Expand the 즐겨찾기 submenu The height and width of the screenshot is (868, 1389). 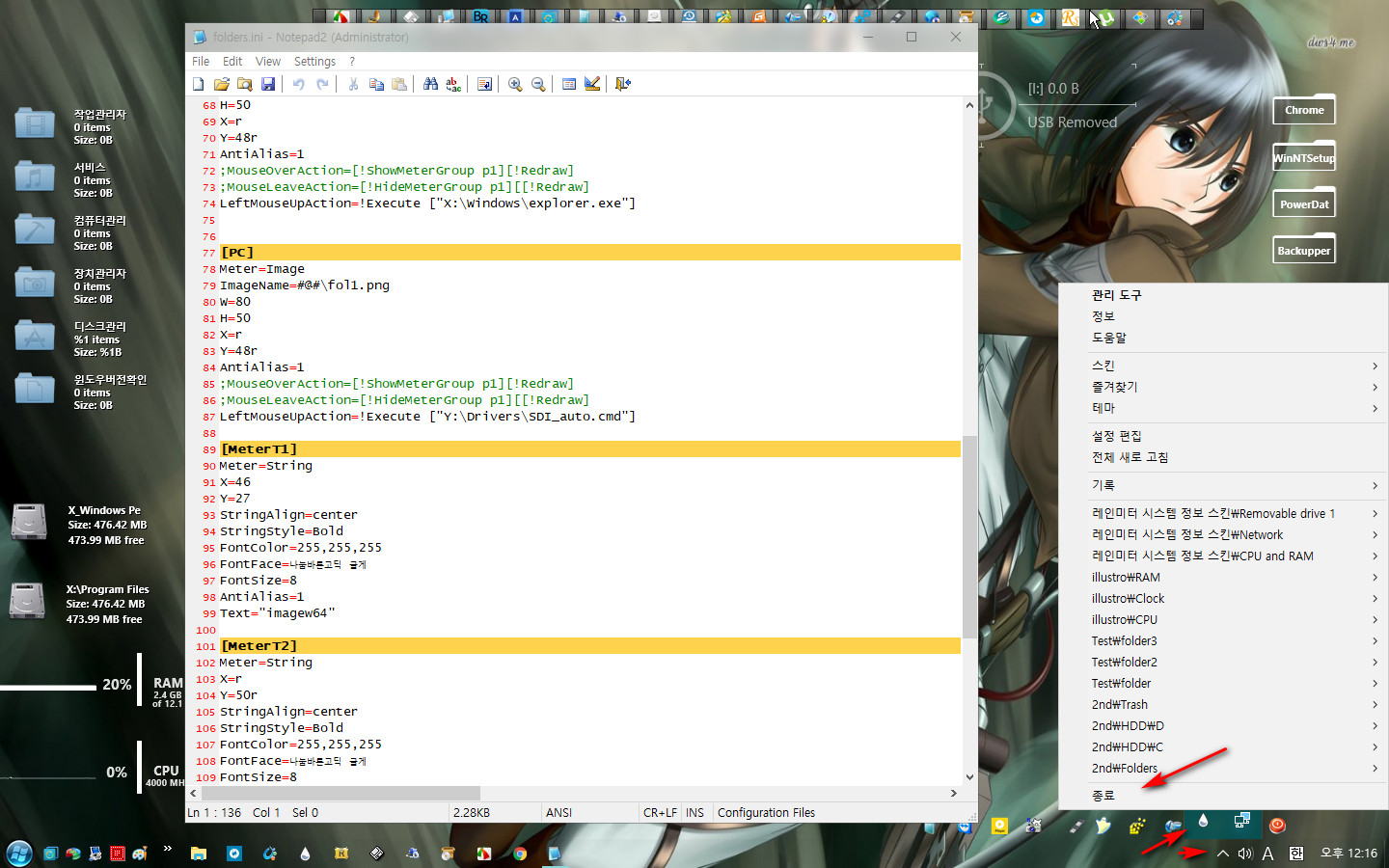click(x=1223, y=387)
